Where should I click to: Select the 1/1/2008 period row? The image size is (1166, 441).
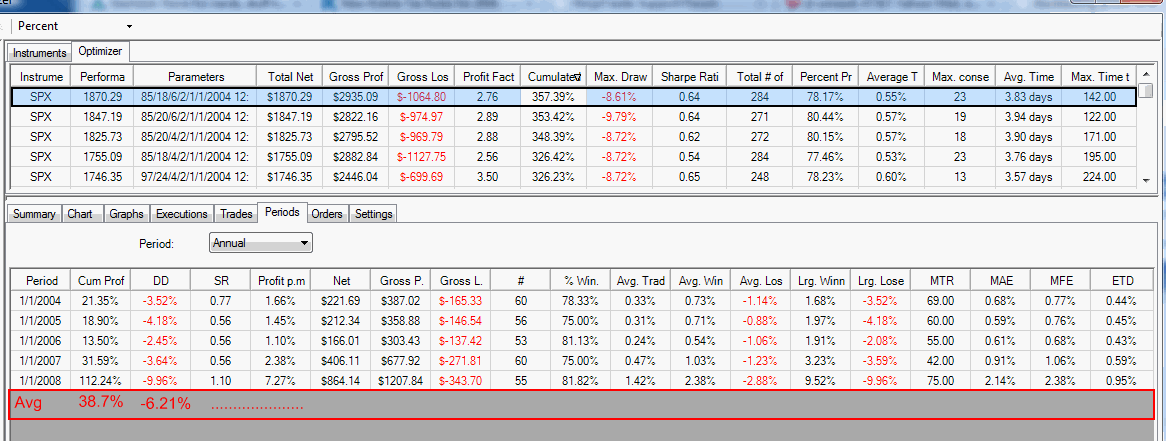point(573,378)
